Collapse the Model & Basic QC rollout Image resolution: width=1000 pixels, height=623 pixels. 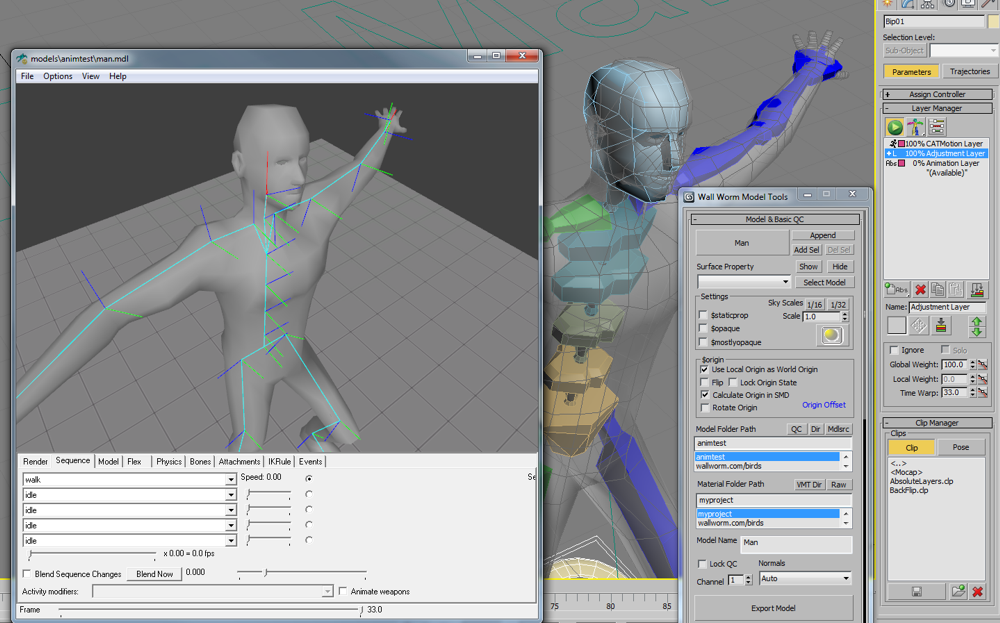click(x=775, y=219)
